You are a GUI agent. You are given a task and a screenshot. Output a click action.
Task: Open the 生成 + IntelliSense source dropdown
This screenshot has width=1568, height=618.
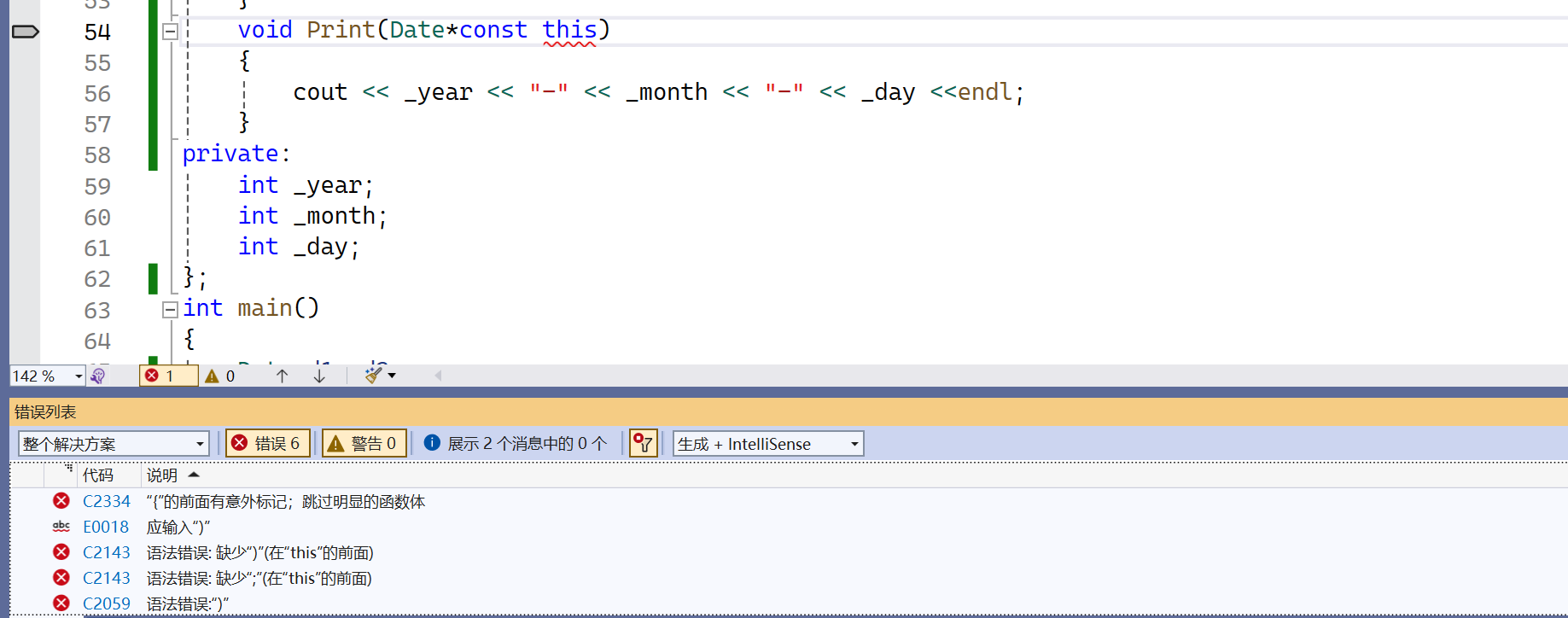768,444
